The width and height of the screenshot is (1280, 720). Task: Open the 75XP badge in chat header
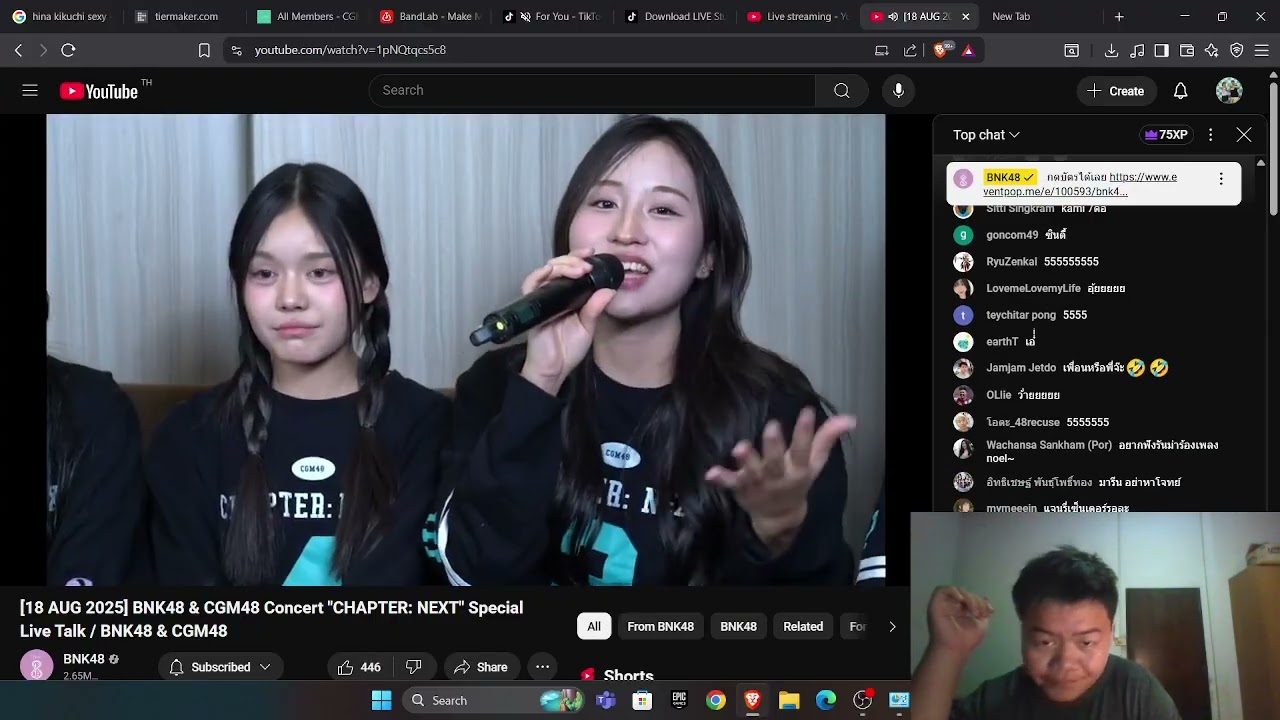click(x=1167, y=135)
